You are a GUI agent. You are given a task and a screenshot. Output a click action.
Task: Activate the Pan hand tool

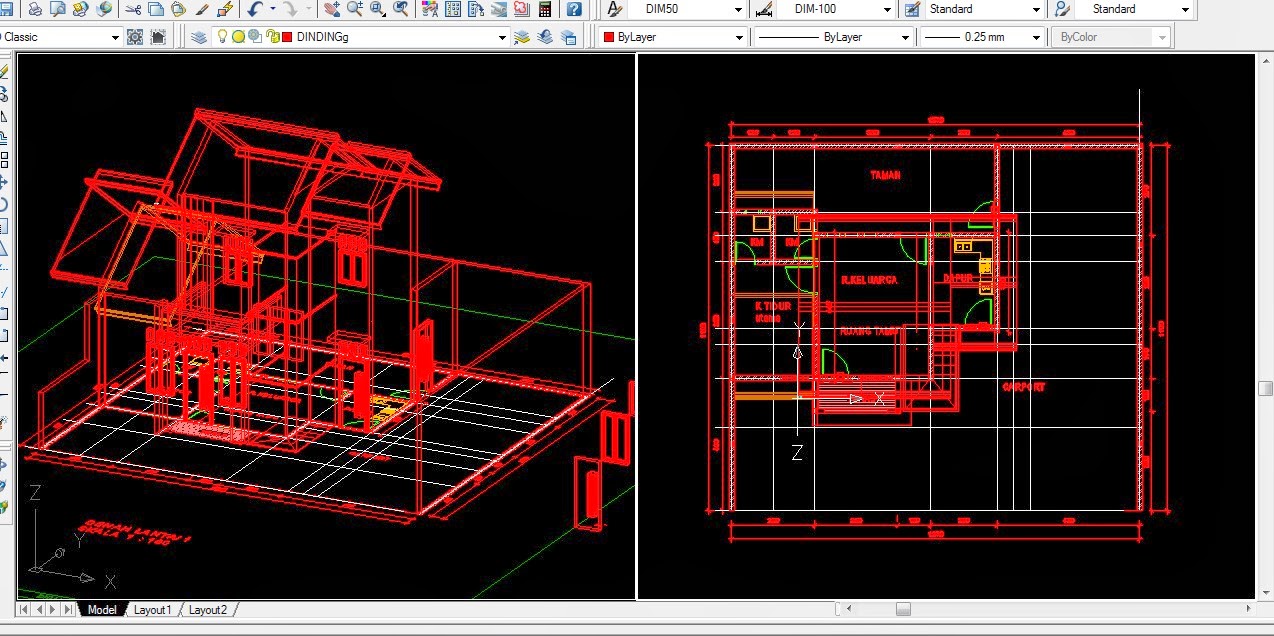[x=332, y=9]
